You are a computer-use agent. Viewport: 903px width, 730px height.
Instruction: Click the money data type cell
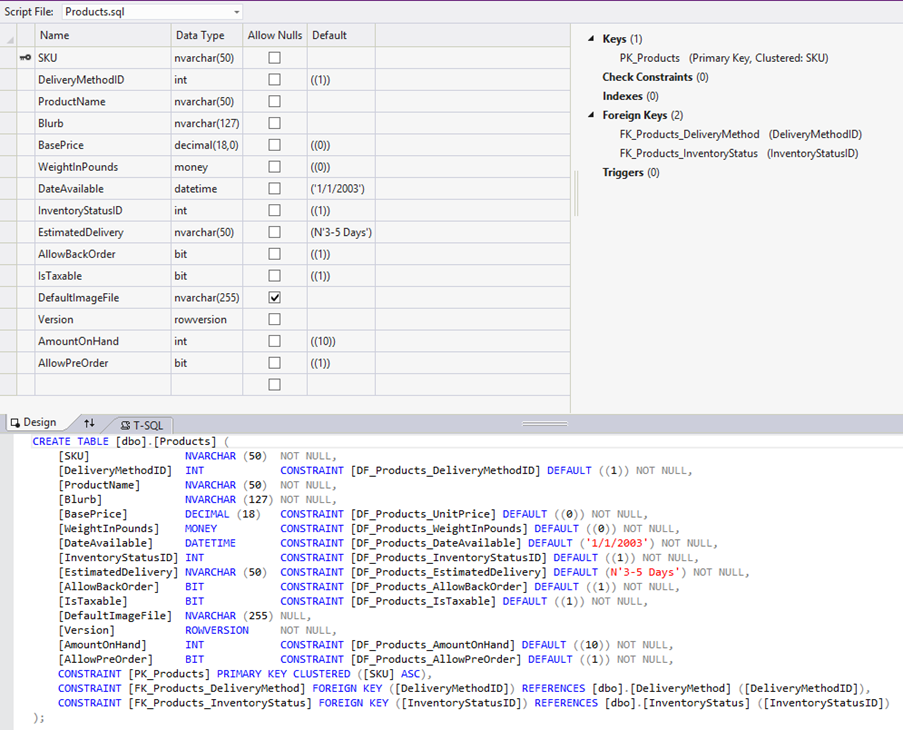point(207,167)
